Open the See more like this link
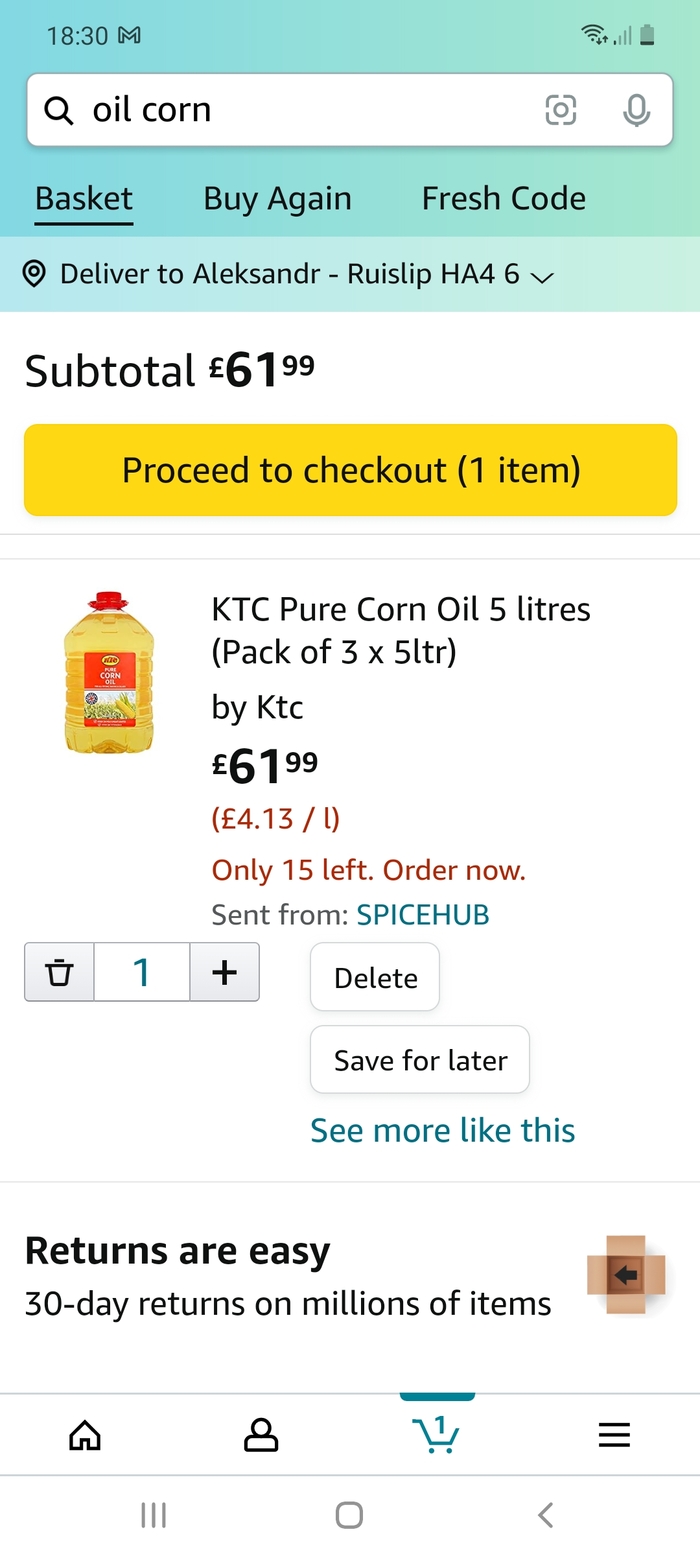The image size is (700, 1556). (442, 1130)
